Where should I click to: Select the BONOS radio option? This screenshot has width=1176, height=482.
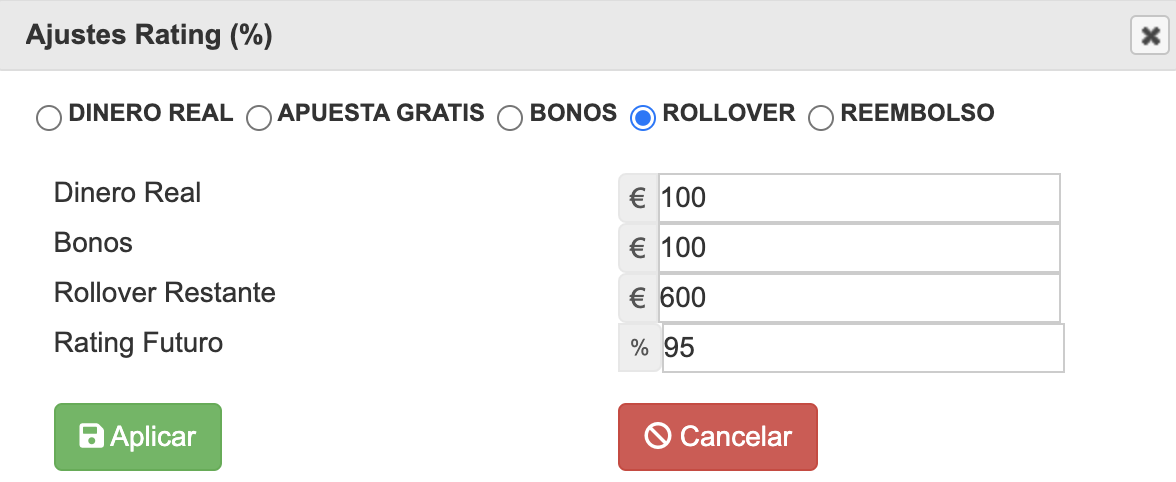pyautogui.click(x=510, y=119)
